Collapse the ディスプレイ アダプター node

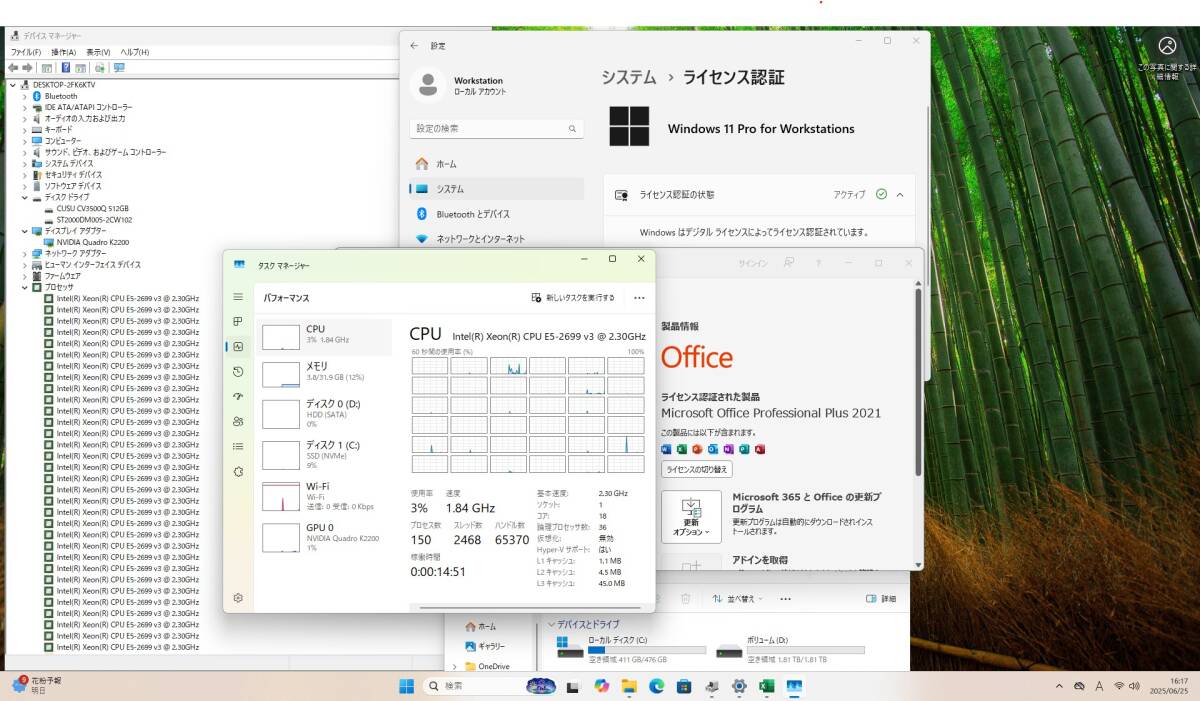point(25,231)
